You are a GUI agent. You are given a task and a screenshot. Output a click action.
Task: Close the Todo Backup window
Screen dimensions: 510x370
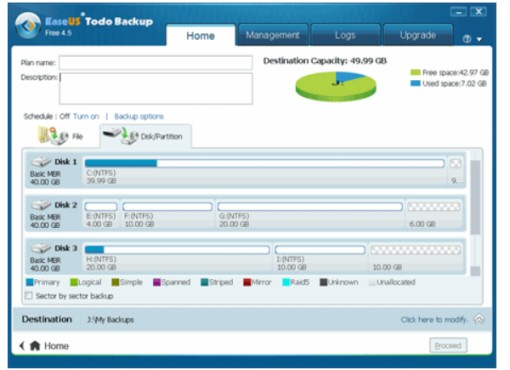478,12
